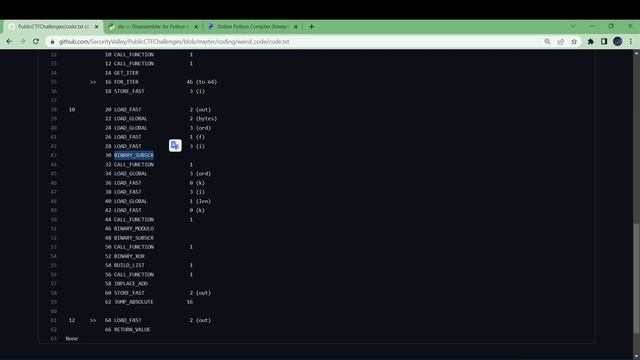Open the Extensions puzzle icon
The image size is (640, 360).
[591, 42]
